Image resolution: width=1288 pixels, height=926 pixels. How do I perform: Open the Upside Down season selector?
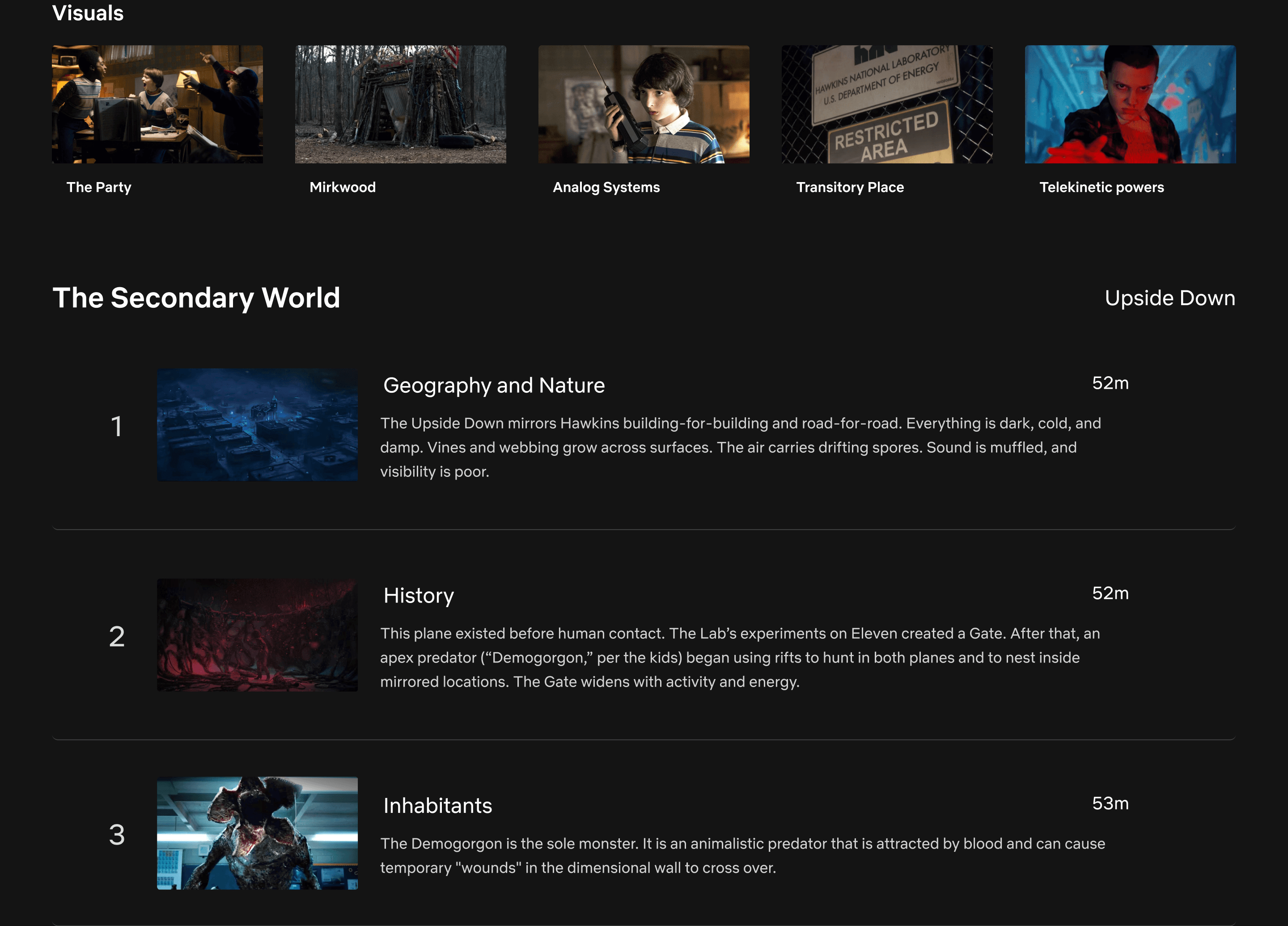tap(1169, 298)
